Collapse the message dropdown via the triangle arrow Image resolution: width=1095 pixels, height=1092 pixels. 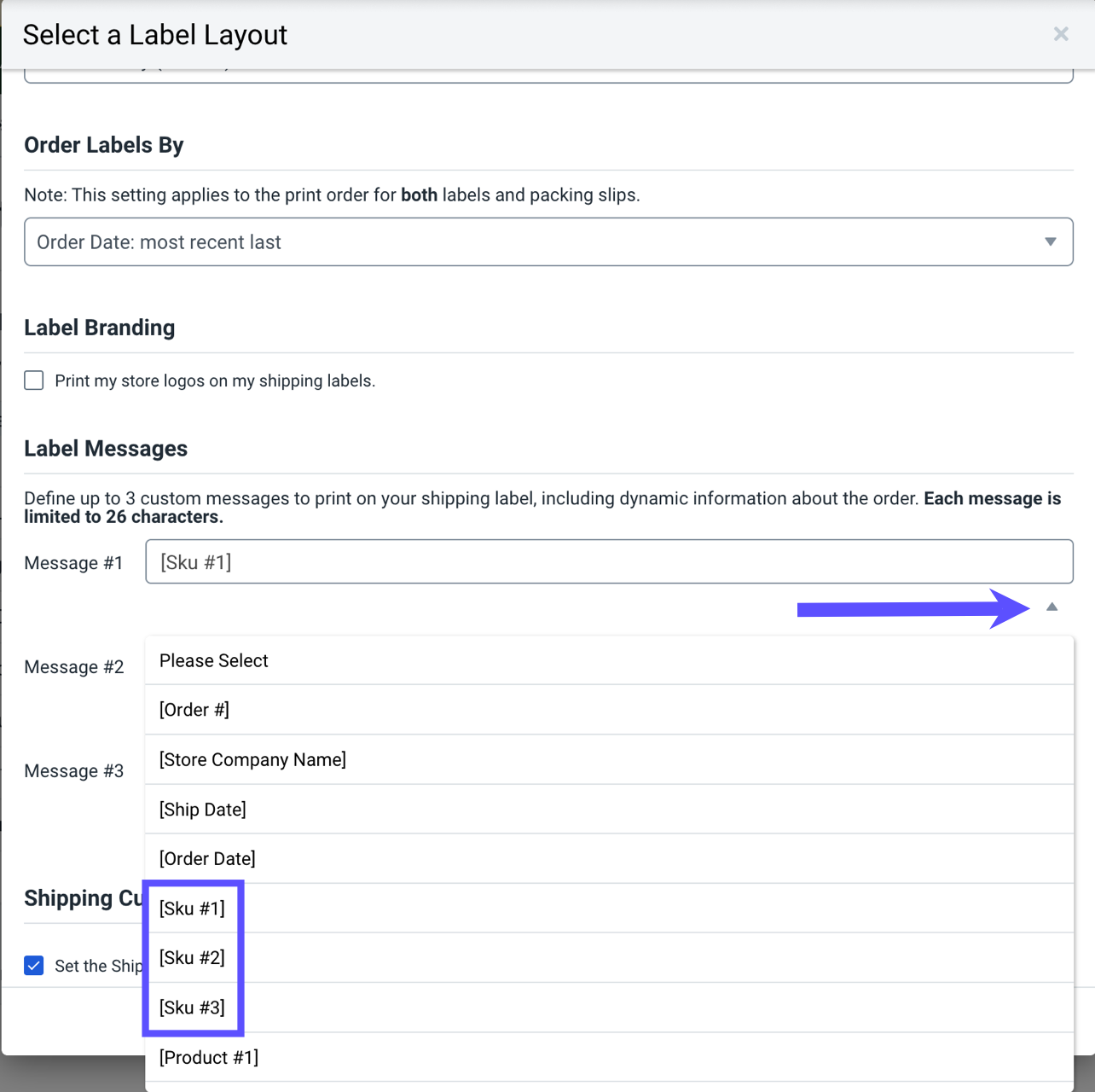[x=1052, y=606]
